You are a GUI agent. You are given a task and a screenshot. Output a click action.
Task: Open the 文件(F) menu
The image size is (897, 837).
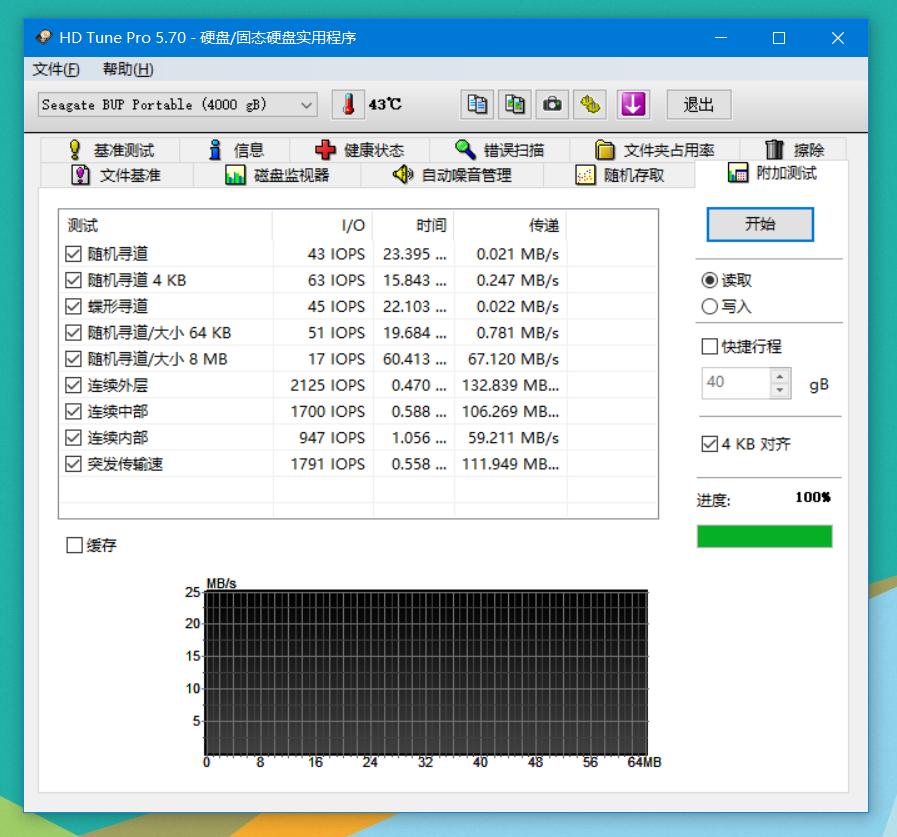coord(56,69)
